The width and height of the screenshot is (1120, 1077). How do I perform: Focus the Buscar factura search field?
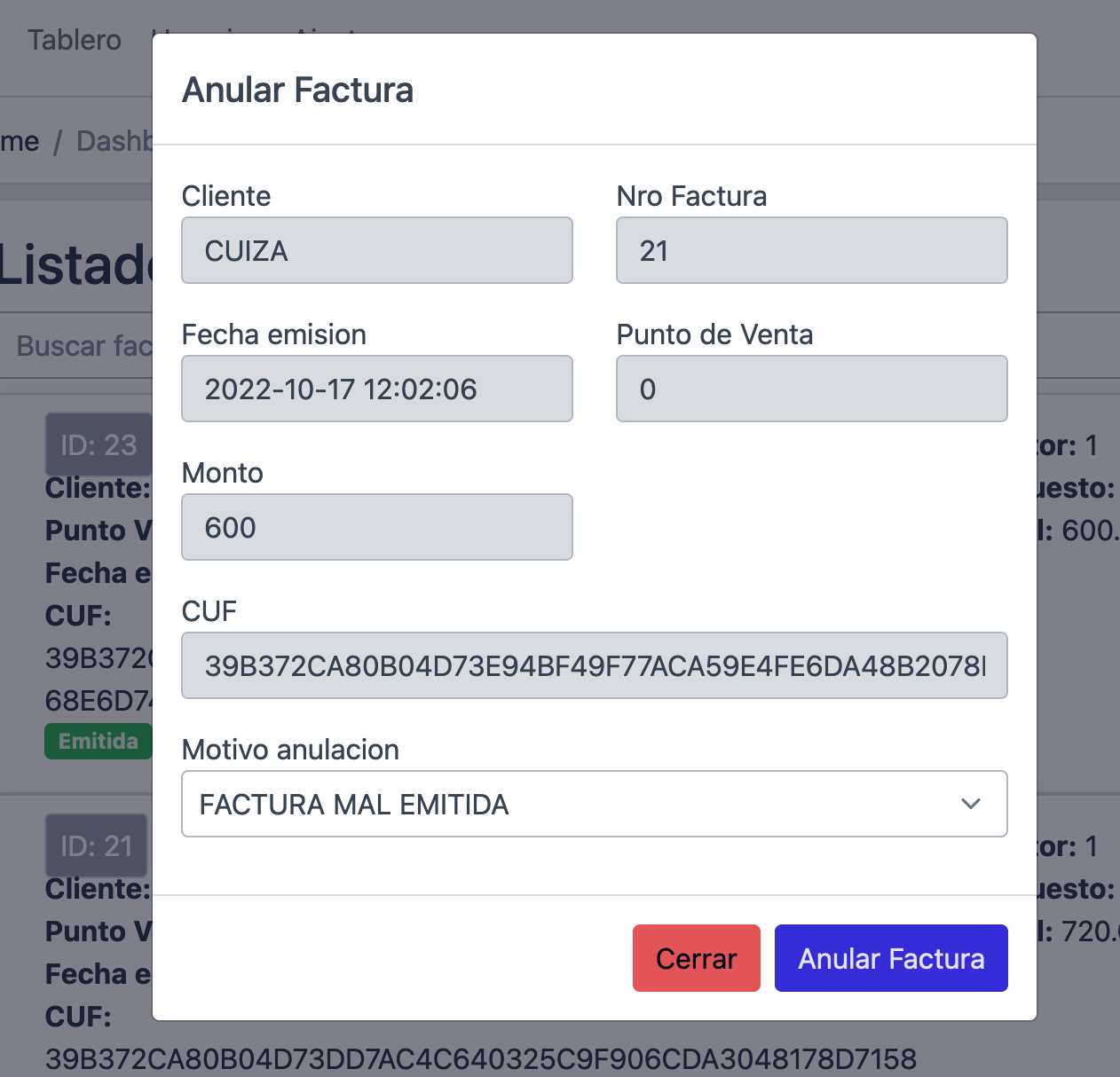pyautogui.click(x=84, y=346)
